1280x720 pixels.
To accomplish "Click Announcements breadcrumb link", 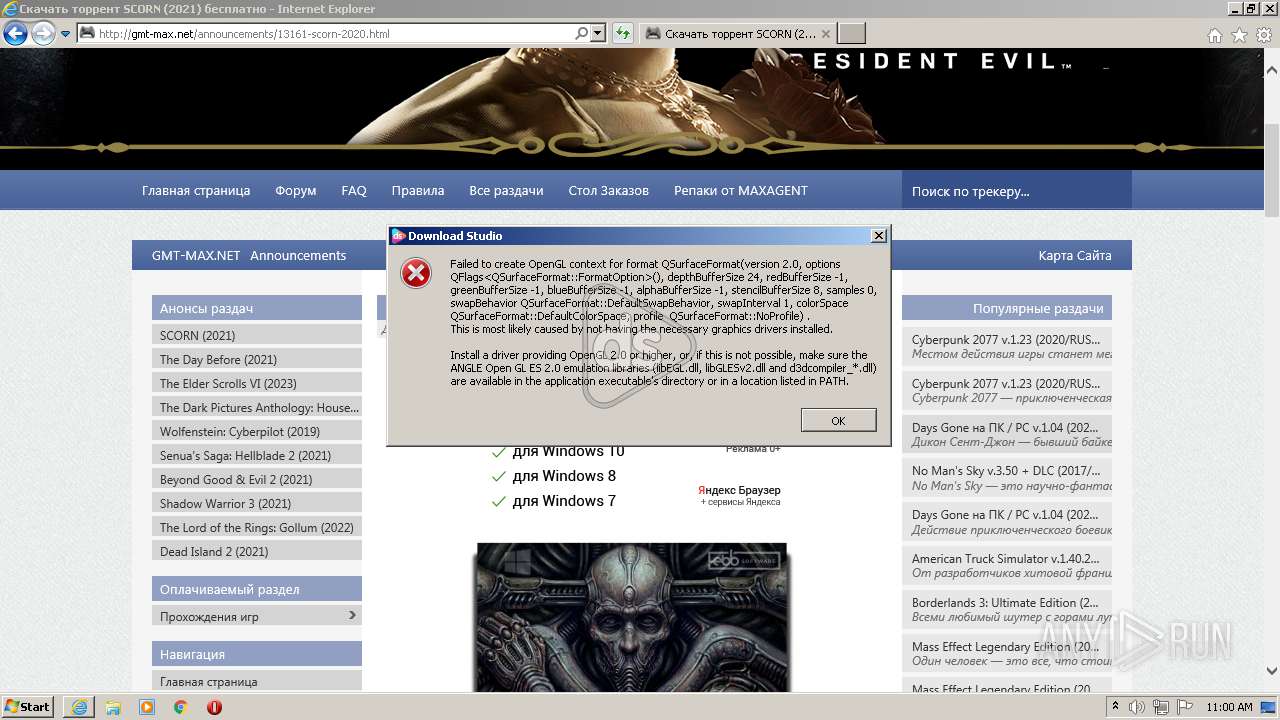I will click(x=298, y=255).
